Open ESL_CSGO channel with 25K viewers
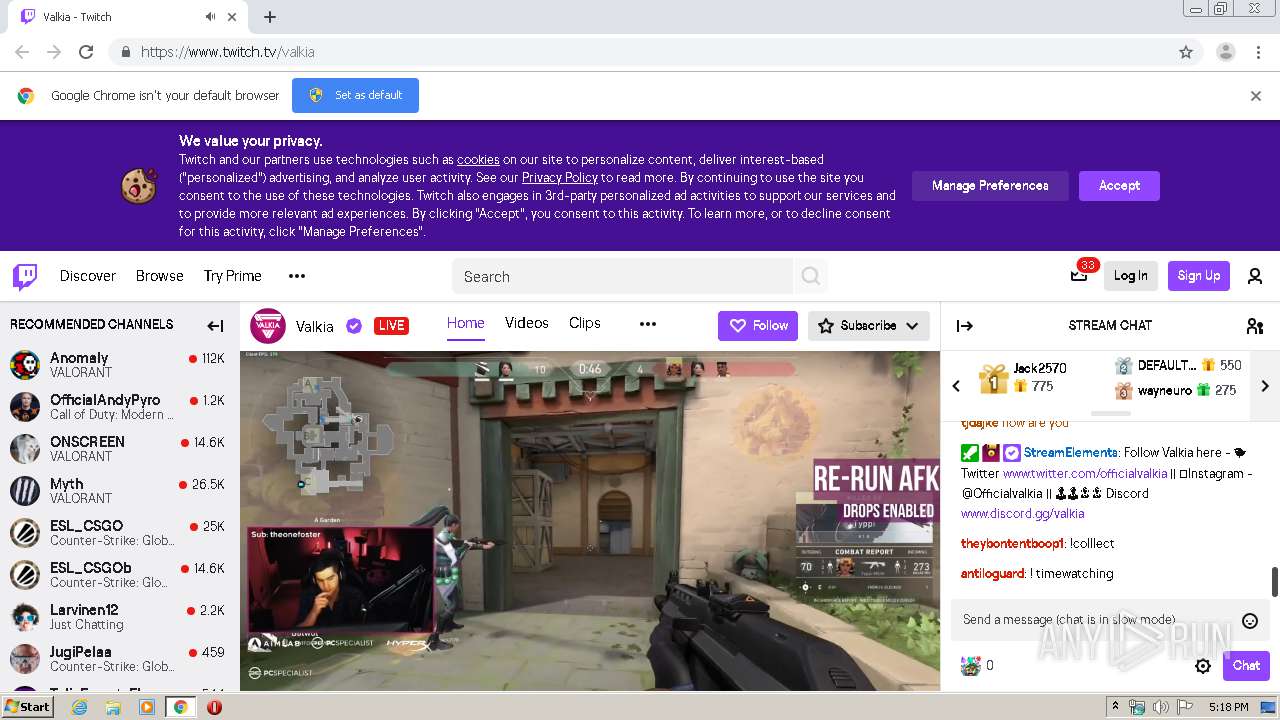1280x720 pixels. (119, 533)
